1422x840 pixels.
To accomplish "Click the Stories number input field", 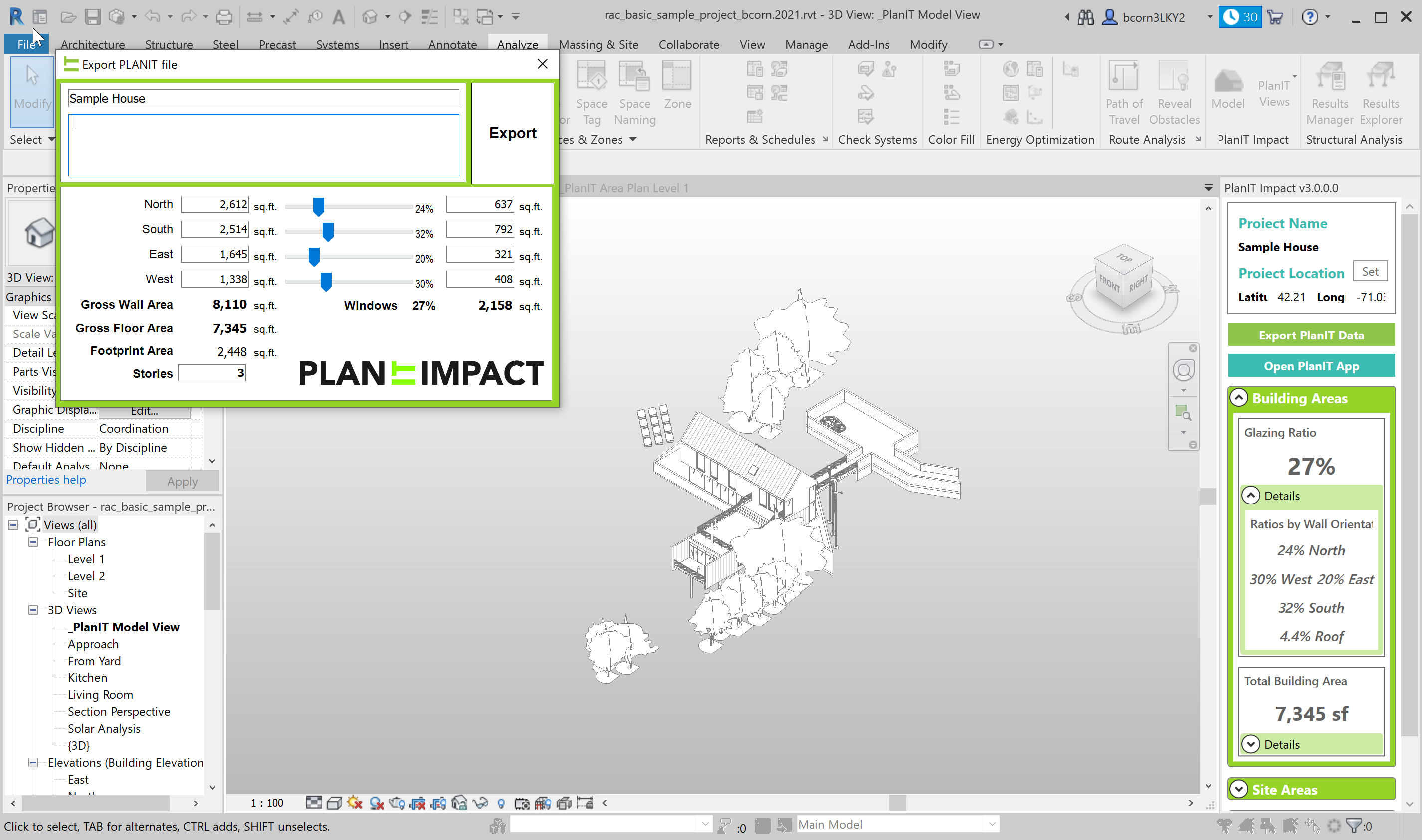I will click(x=212, y=373).
